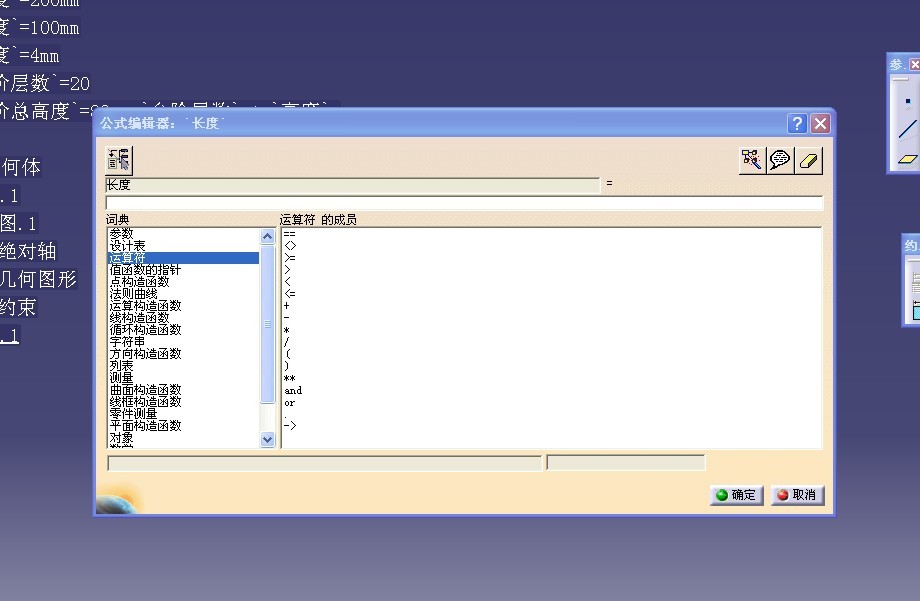
Task: Toggle the incremental mode icon in formula editor
Action: [119, 160]
